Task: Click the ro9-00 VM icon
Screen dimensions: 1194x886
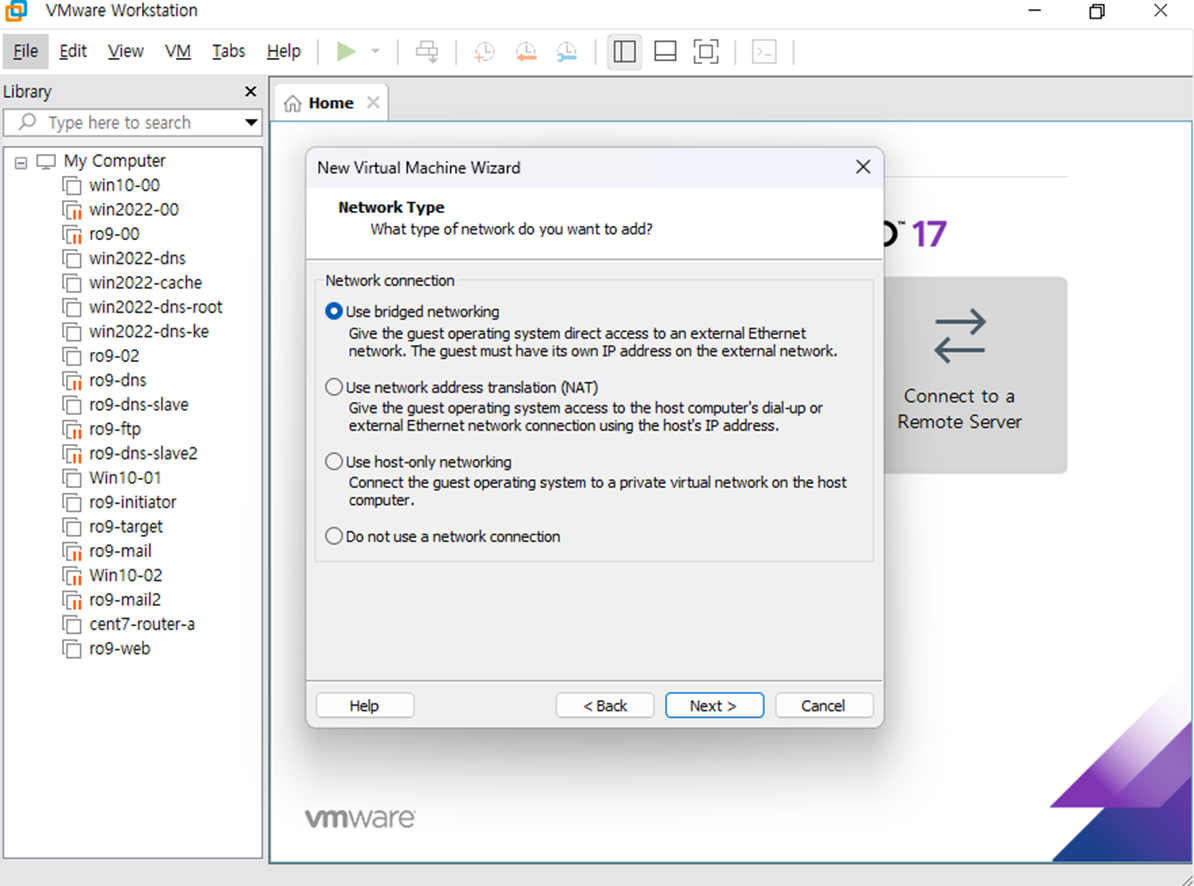Action: (72, 234)
